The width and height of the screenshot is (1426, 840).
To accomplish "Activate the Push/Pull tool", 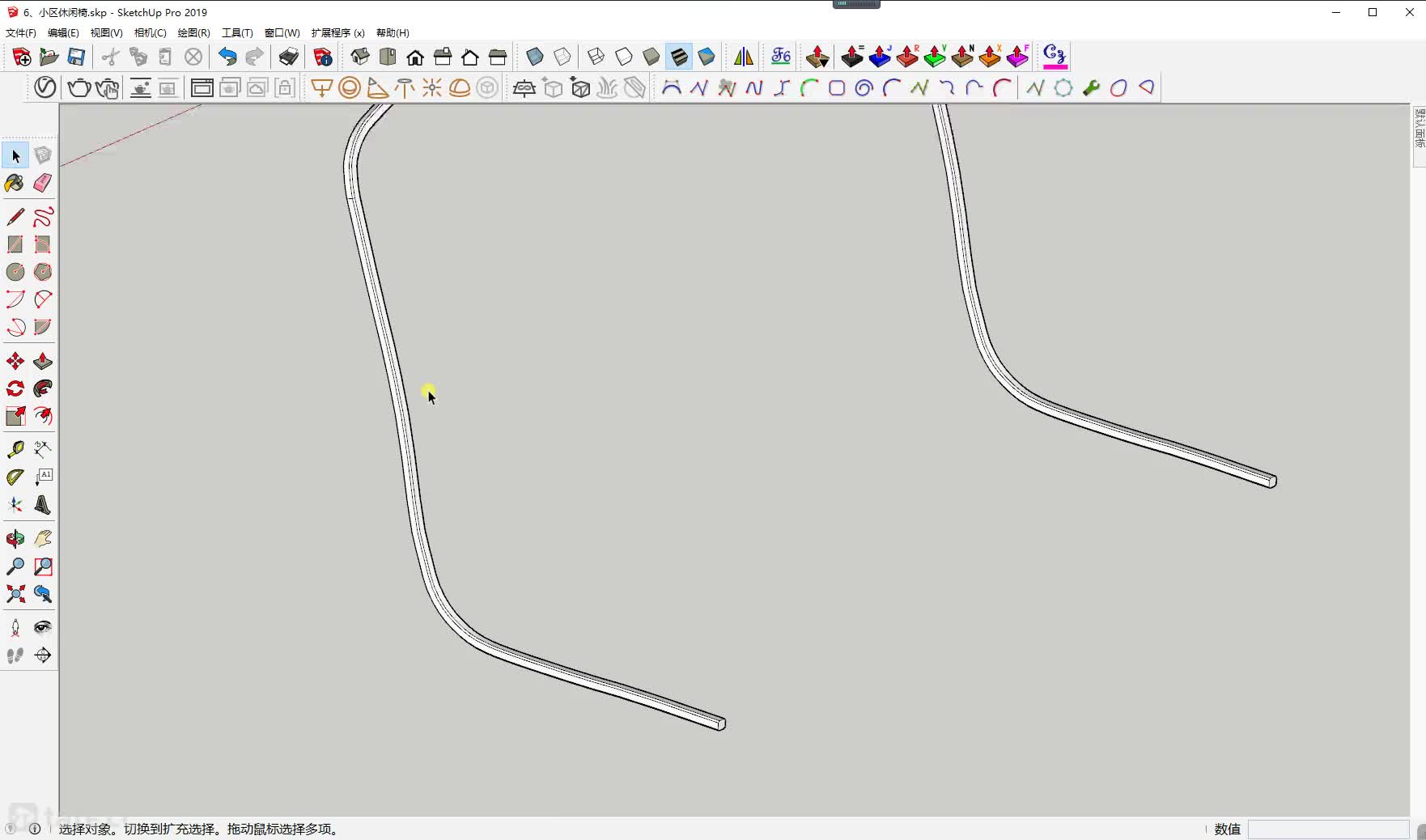I will pyautogui.click(x=43, y=361).
